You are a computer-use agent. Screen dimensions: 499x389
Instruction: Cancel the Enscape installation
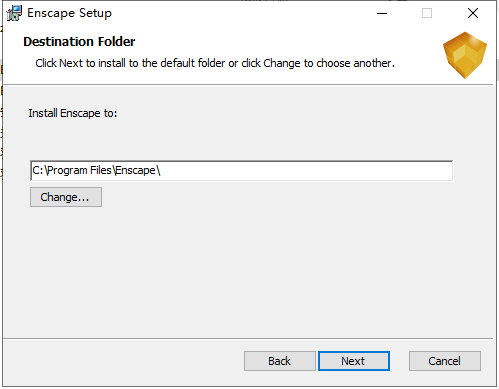pyautogui.click(x=445, y=361)
